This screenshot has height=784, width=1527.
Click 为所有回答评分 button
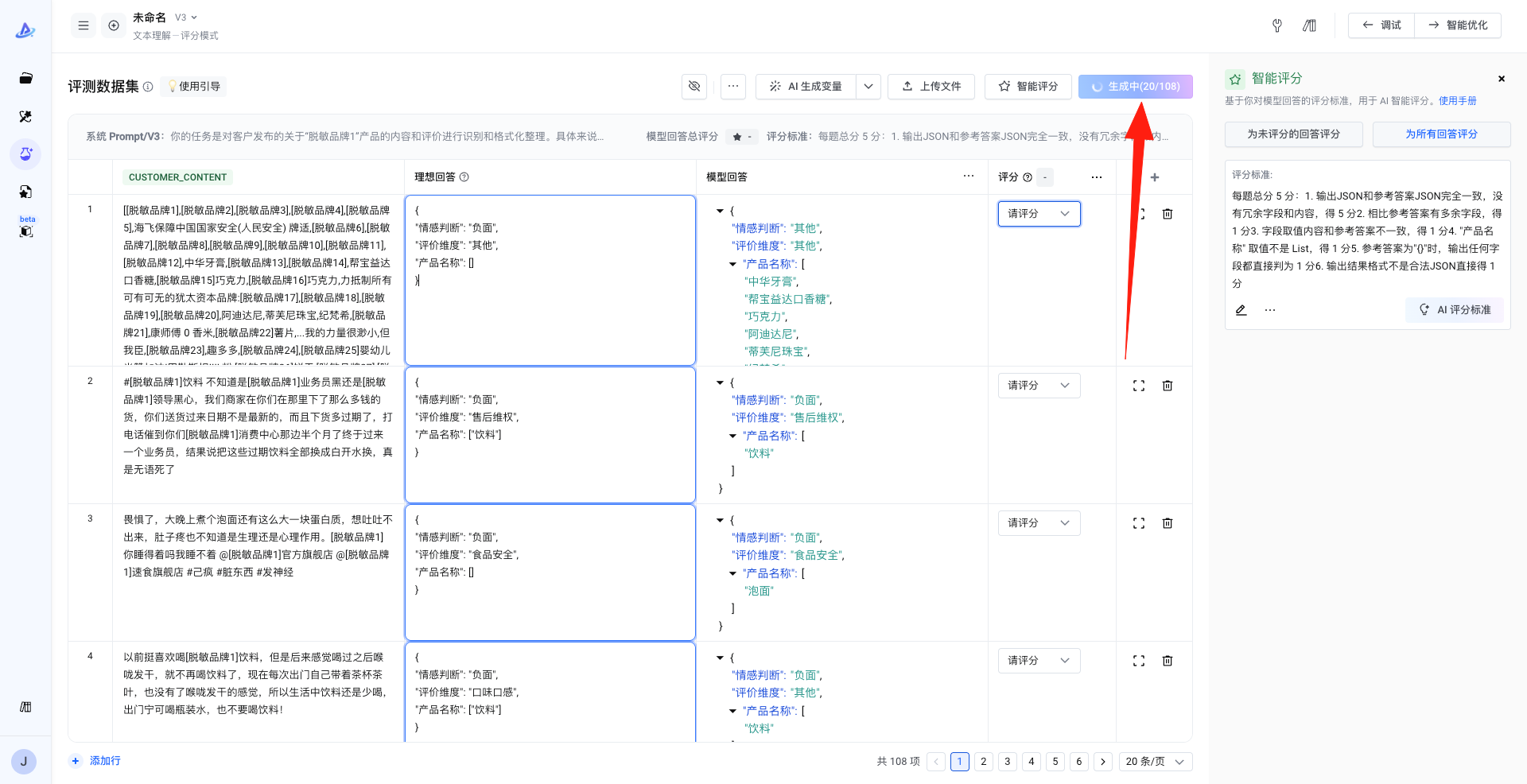[1442, 134]
